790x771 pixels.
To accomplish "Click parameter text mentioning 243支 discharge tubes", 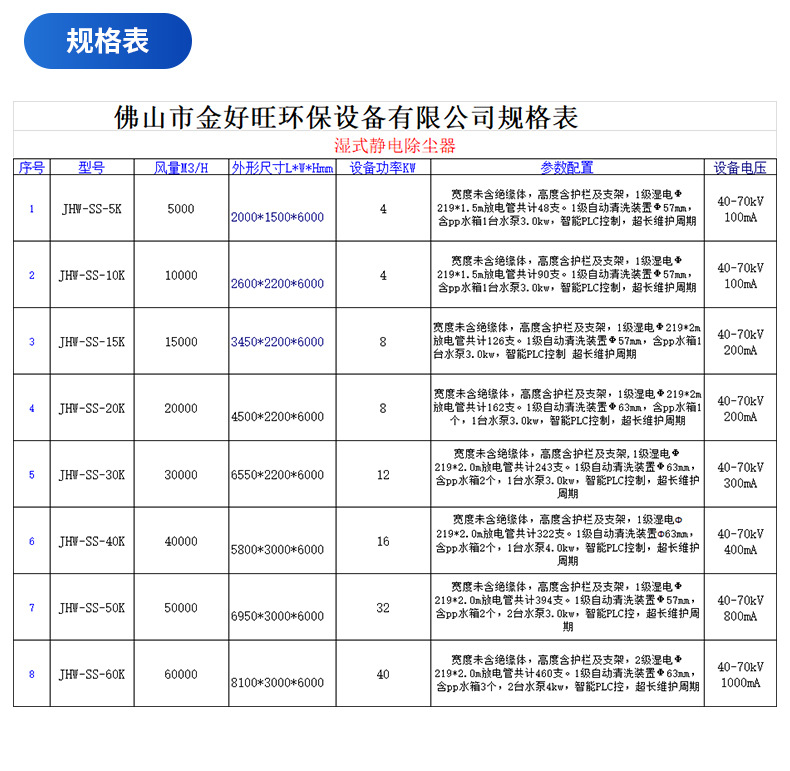I will pos(567,474).
